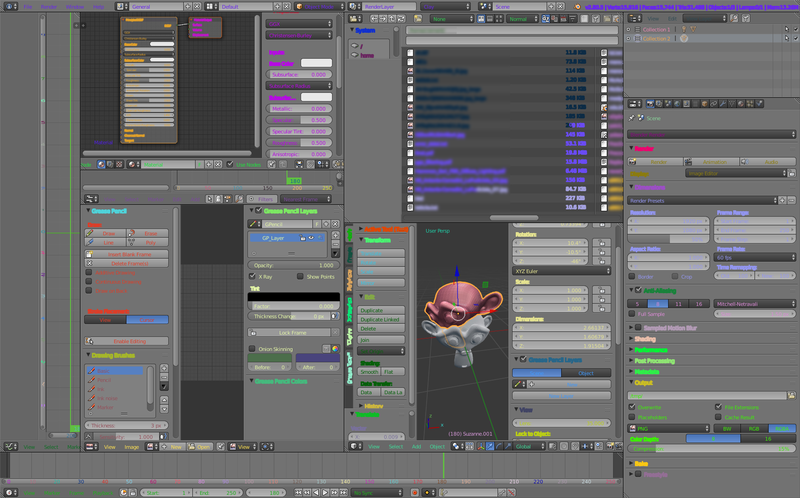Open the Select menu in 3D viewport header
The height and width of the screenshot is (498, 800).
coord(395,447)
